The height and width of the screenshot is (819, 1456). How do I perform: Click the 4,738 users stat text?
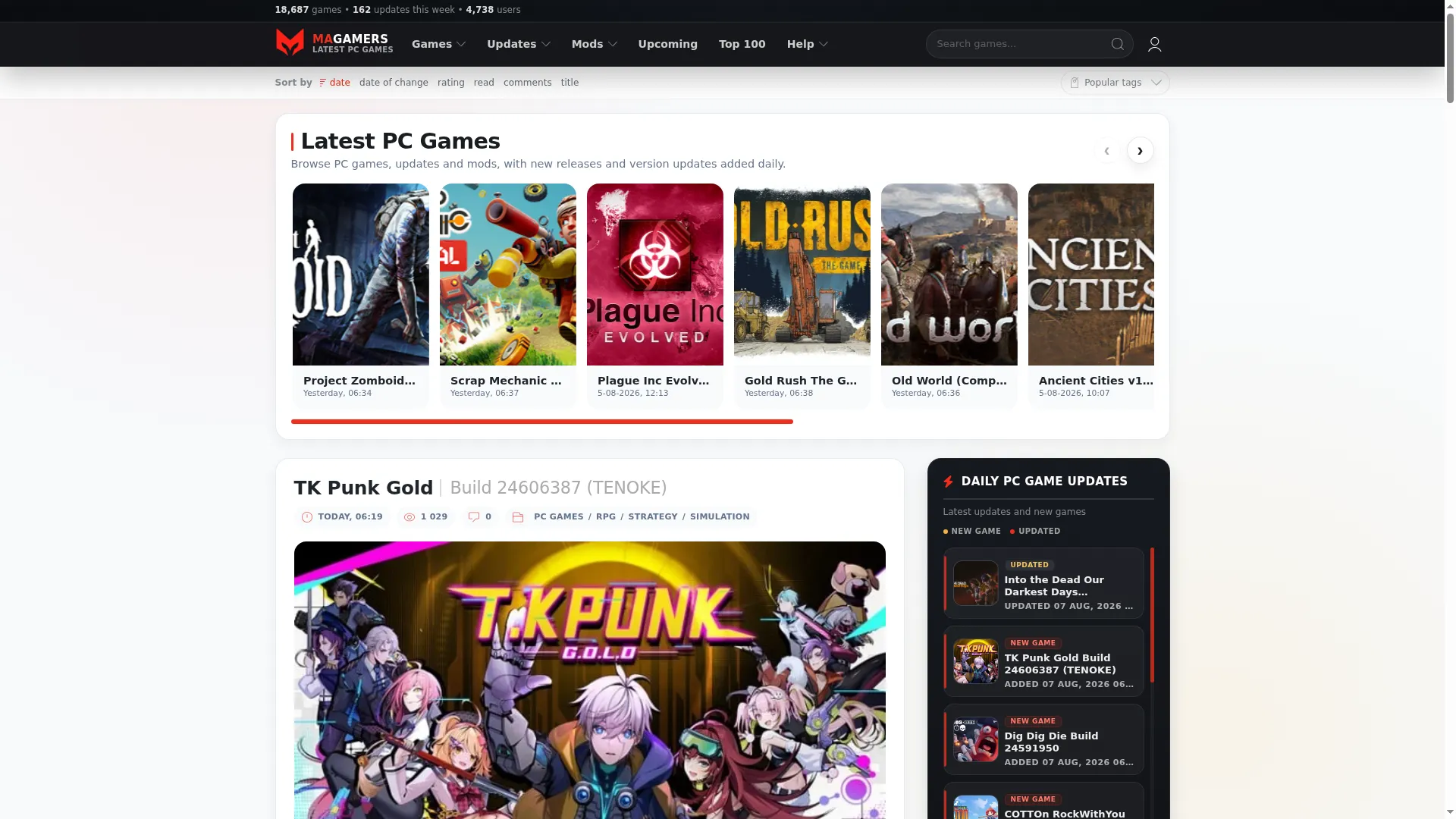(x=493, y=10)
